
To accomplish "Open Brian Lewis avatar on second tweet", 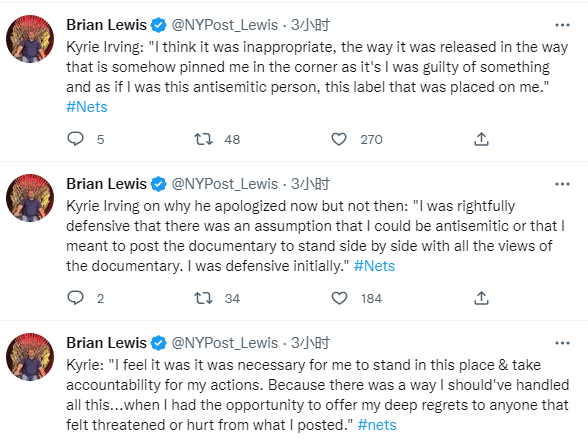I will point(30,198).
